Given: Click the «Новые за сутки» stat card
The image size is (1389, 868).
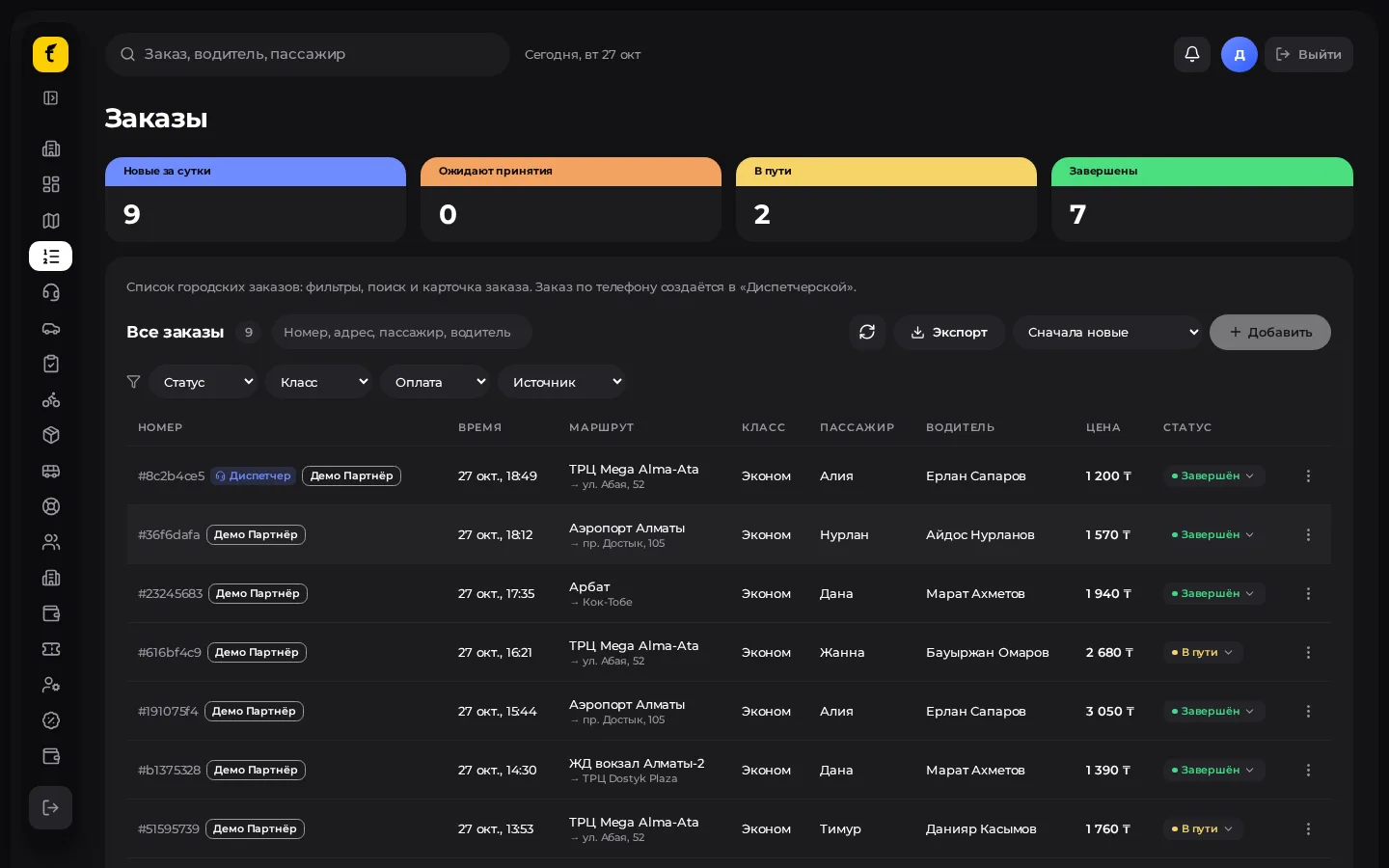Looking at the screenshot, I should 256,200.
